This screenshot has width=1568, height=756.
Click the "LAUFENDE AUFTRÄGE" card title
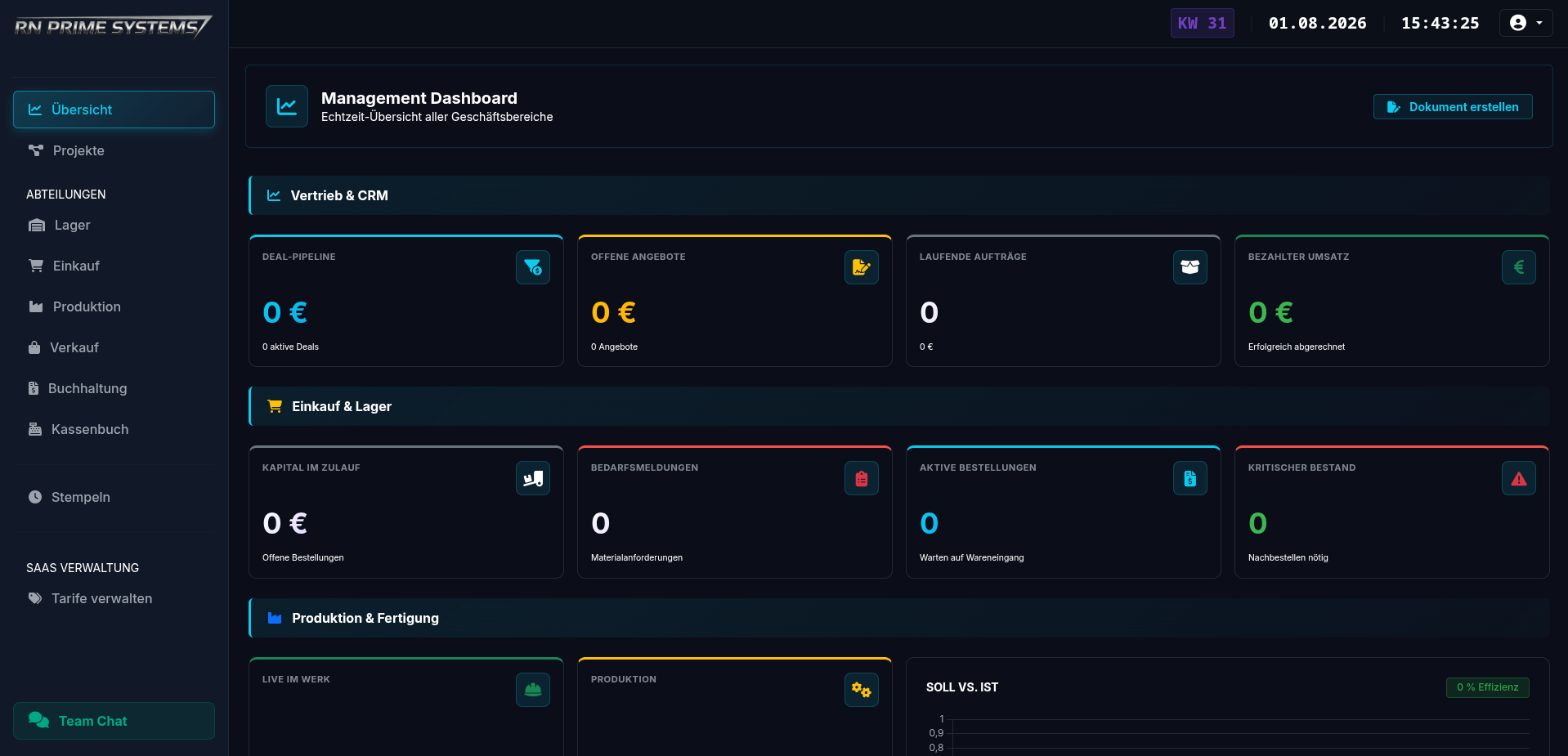point(973,257)
